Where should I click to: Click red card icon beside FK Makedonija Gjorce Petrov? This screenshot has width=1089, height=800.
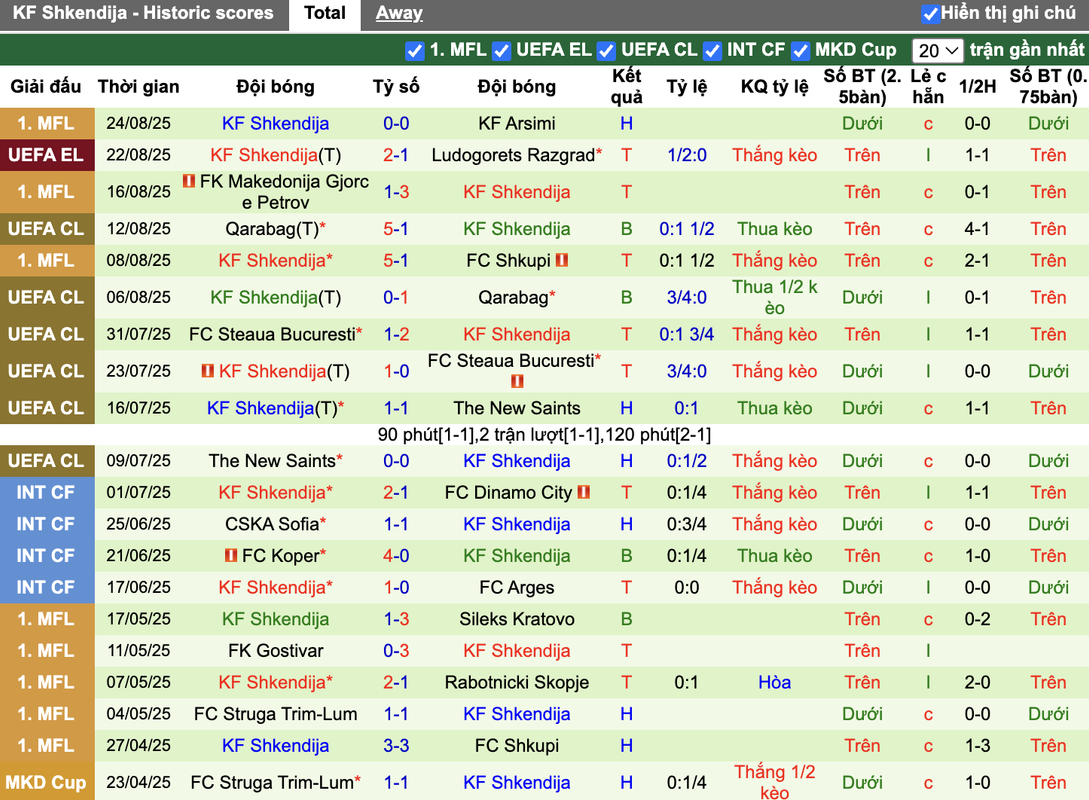[x=189, y=181]
